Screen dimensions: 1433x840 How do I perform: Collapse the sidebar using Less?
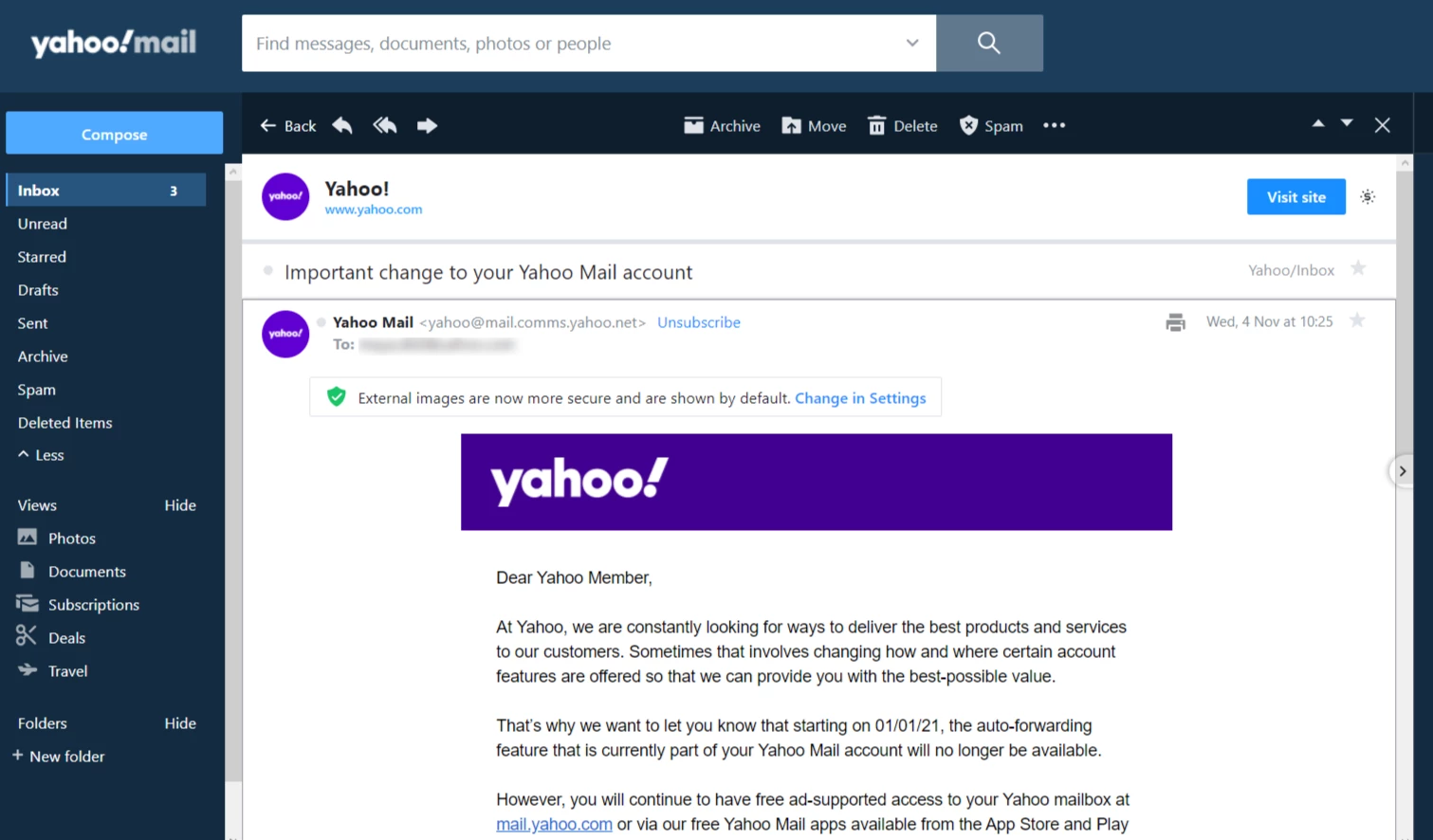pos(40,455)
